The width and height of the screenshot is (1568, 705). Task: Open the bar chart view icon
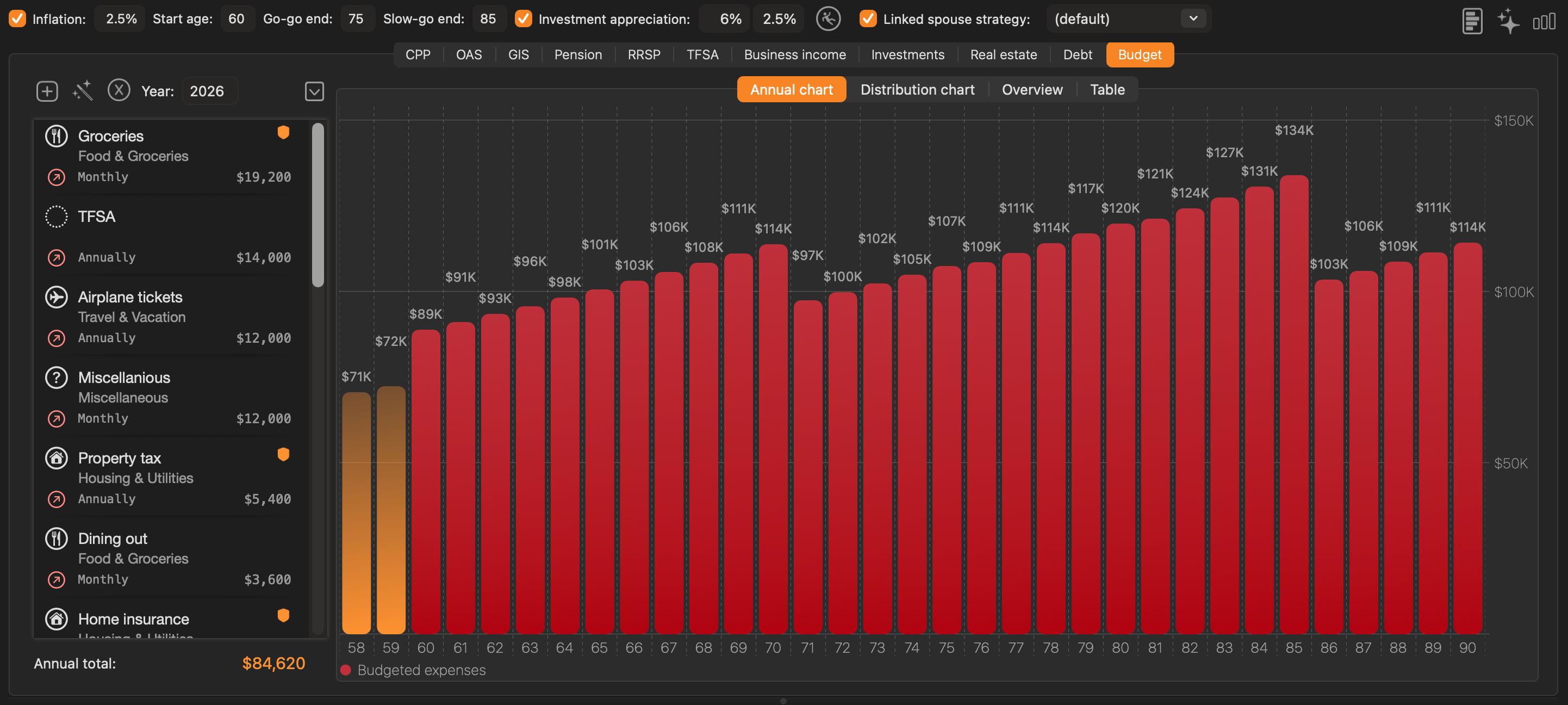pos(1544,22)
